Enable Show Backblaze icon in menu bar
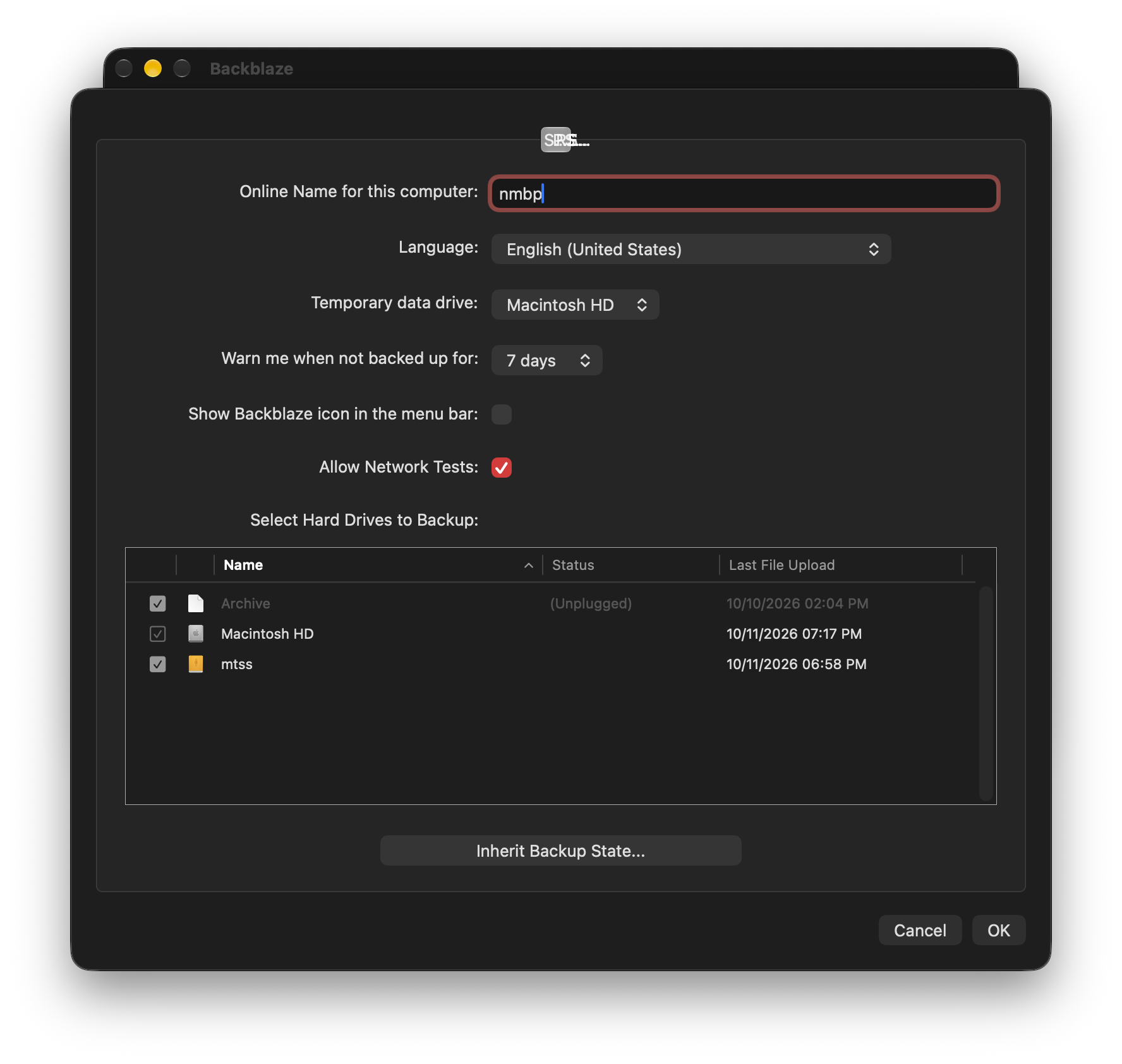The height and width of the screenshot is (1064, 1122). pyautogui.click(x=502, y=414)
